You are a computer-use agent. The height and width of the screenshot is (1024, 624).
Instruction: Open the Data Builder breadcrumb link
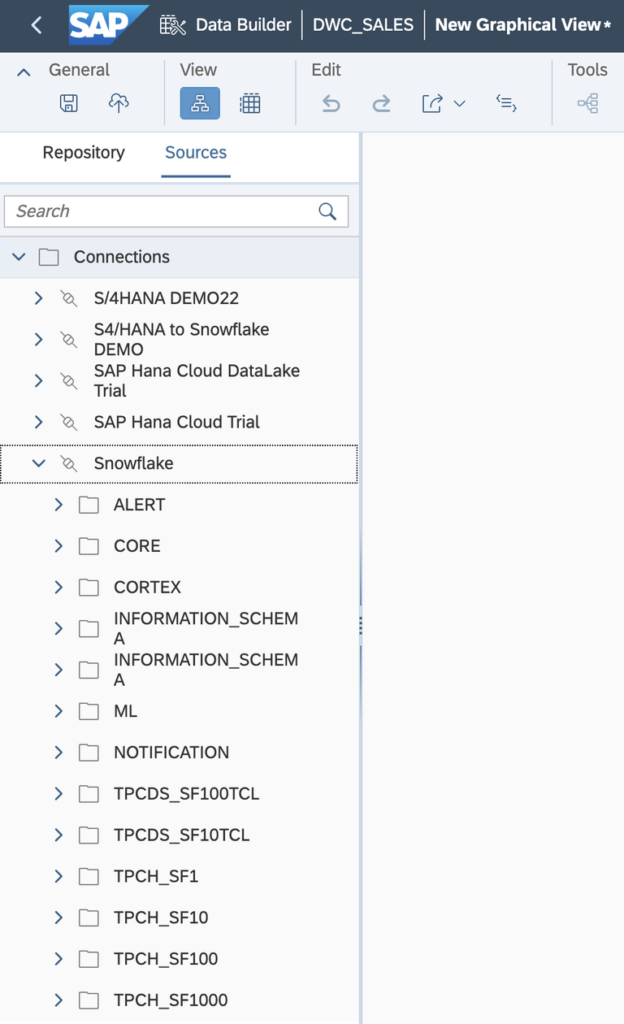tap(243, 25)
